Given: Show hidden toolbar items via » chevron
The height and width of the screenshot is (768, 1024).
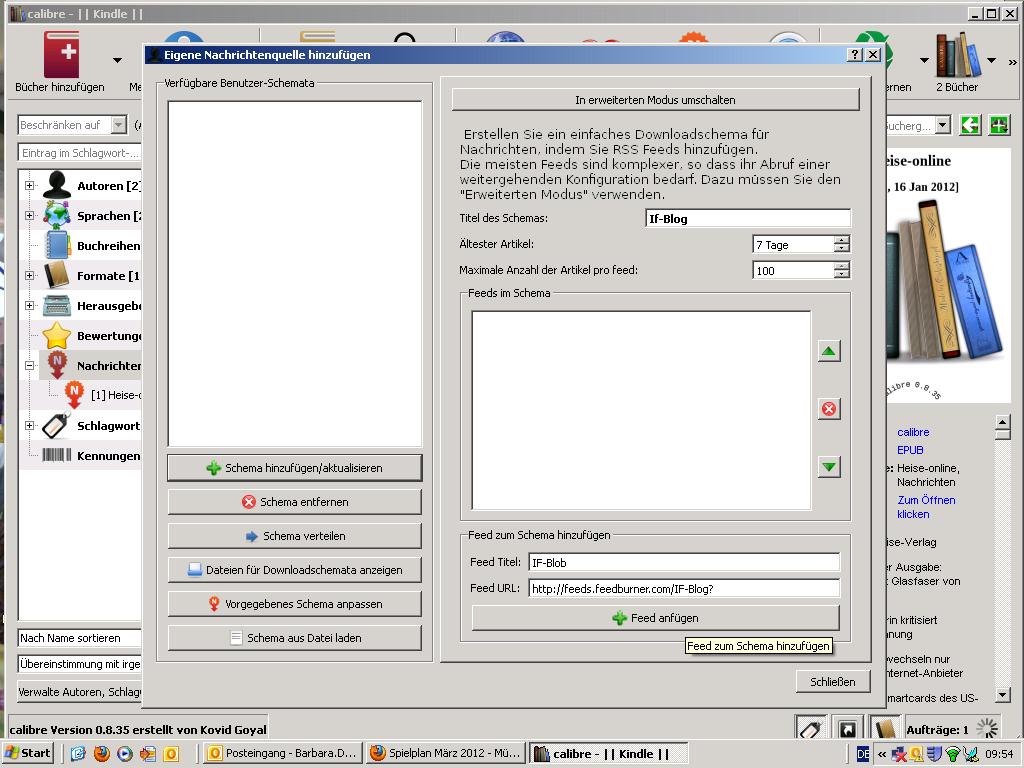Looking at the screenshot, I should pyautogui.click(x=1012, y=62).
